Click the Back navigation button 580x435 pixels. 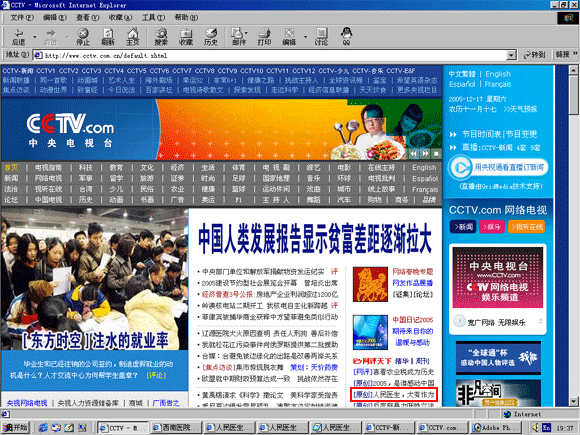(x=18, y=37)
